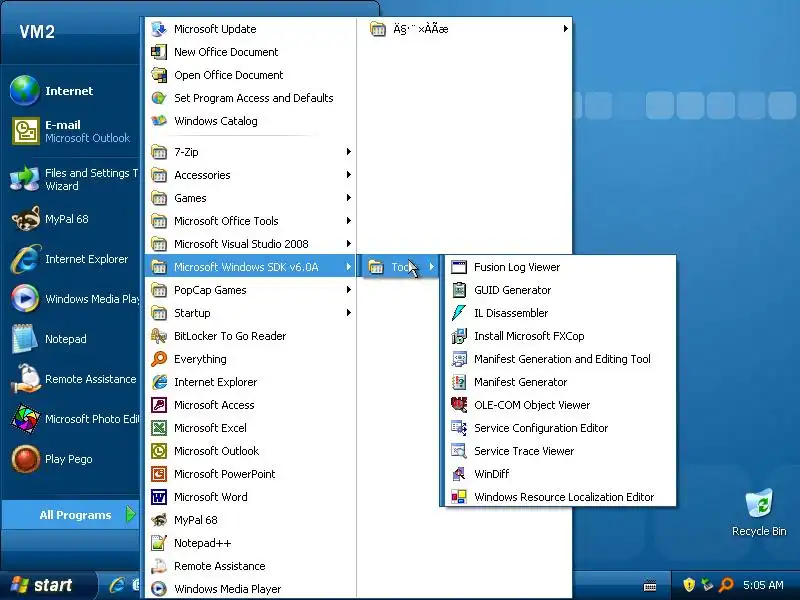Expand the Accessories submenu arrow
The height and width of the screenshot is (600, 800).
pyautogui.click(x=348, y=174)
